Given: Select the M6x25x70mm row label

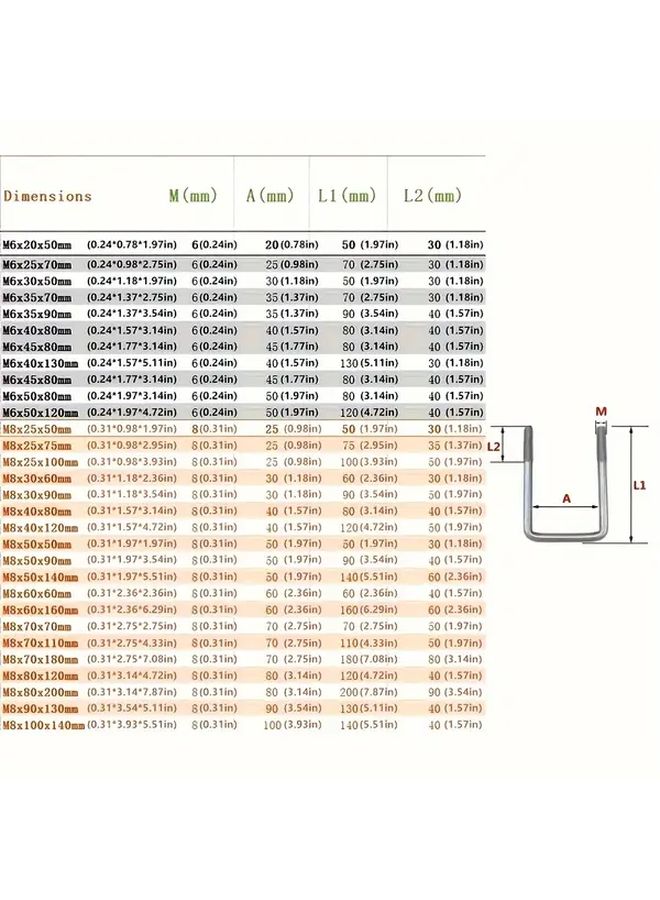Looking at the screenshot, I should (x=40, y=264).
